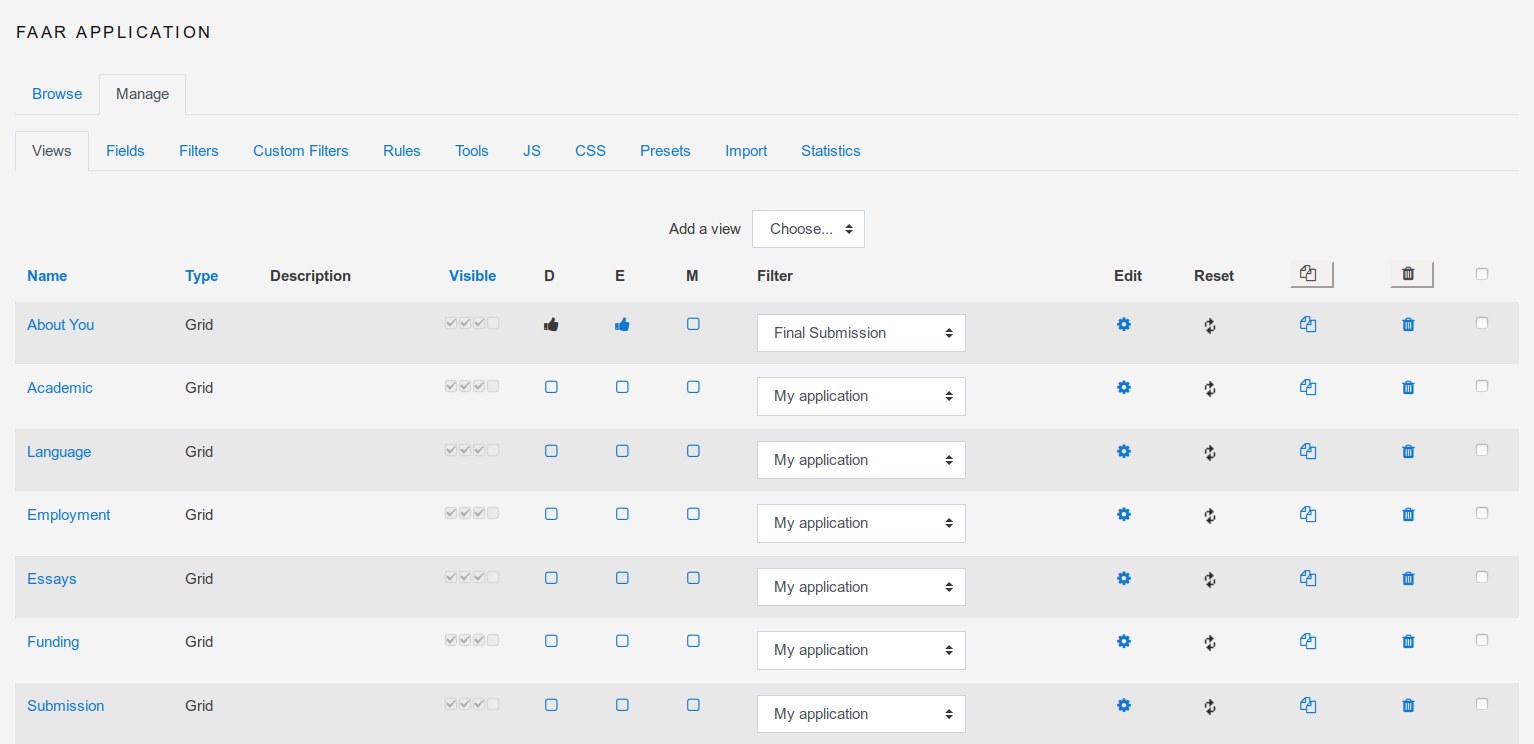Click header bulk duplicate button
Image resolution: width=1534 pixels, height=744 pixels.
click(1312, 274)
